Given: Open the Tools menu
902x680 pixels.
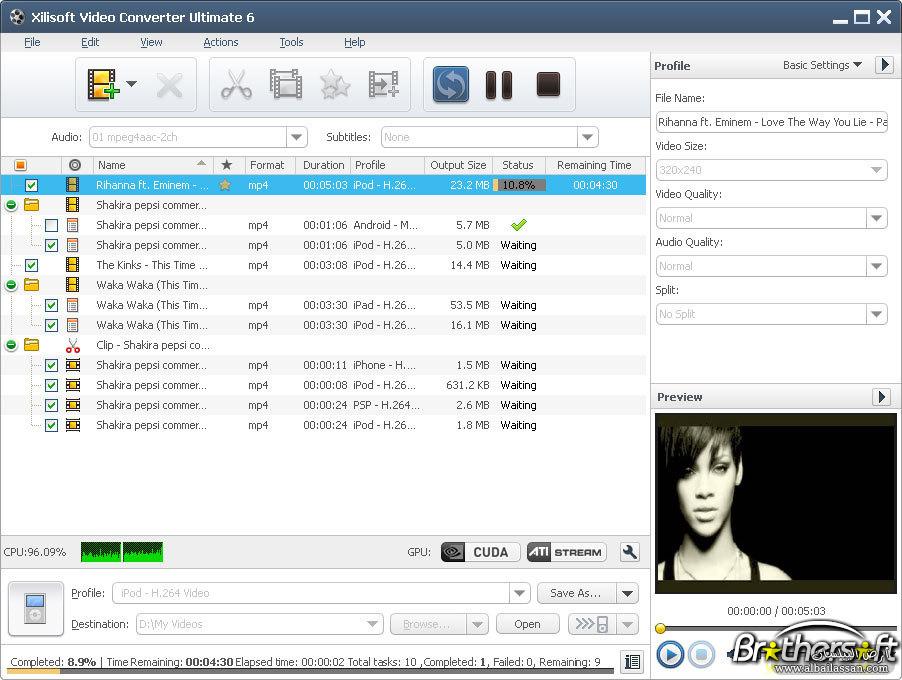Looking at the screenshot, I should (291, 42).
